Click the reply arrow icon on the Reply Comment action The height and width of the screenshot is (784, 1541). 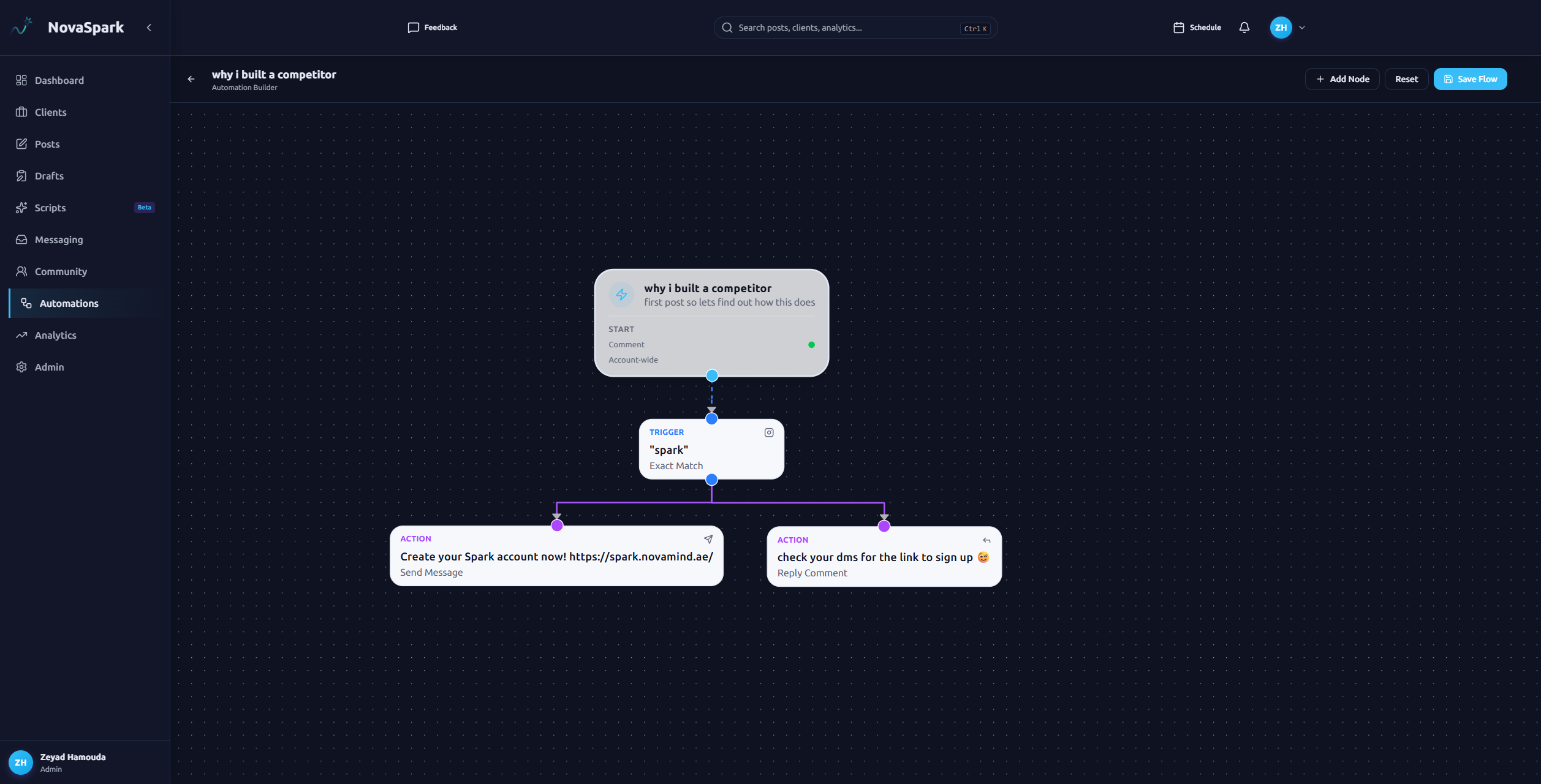coord(986,540)
